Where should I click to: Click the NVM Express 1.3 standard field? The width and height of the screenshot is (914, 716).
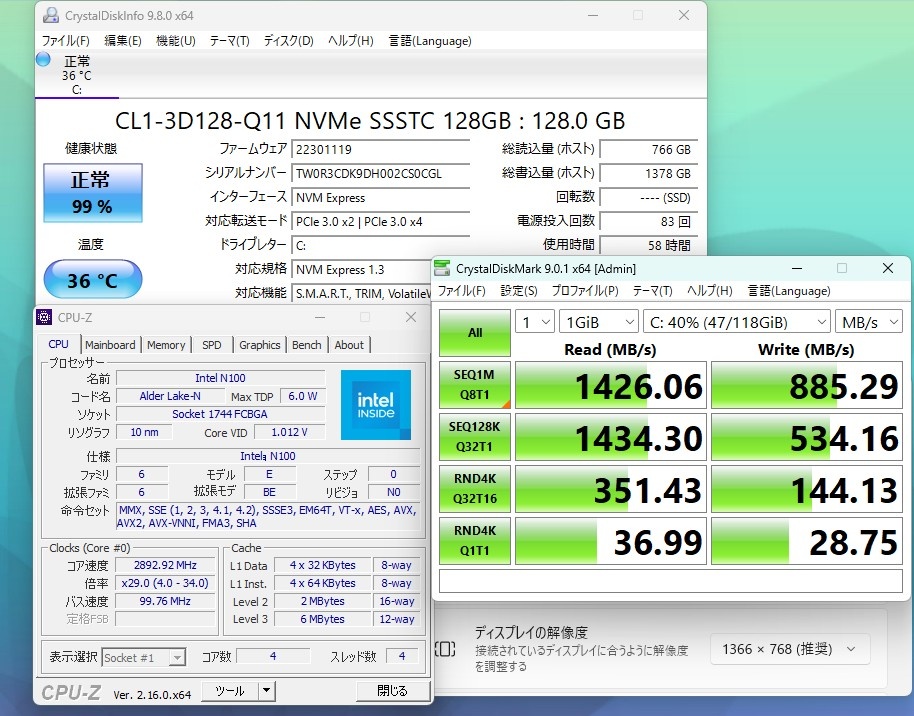pyautogui.click(x=361, y=269)
